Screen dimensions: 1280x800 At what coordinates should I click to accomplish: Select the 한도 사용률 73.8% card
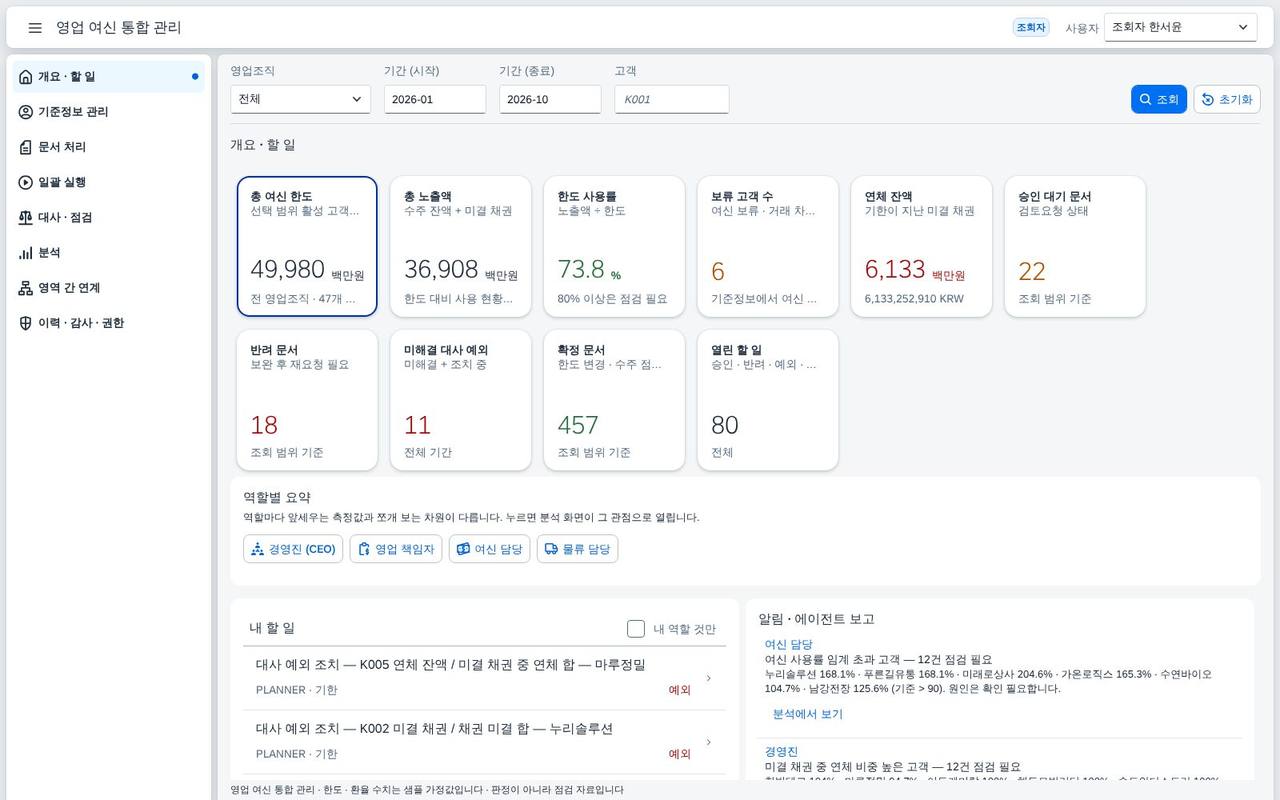point(614,247)
